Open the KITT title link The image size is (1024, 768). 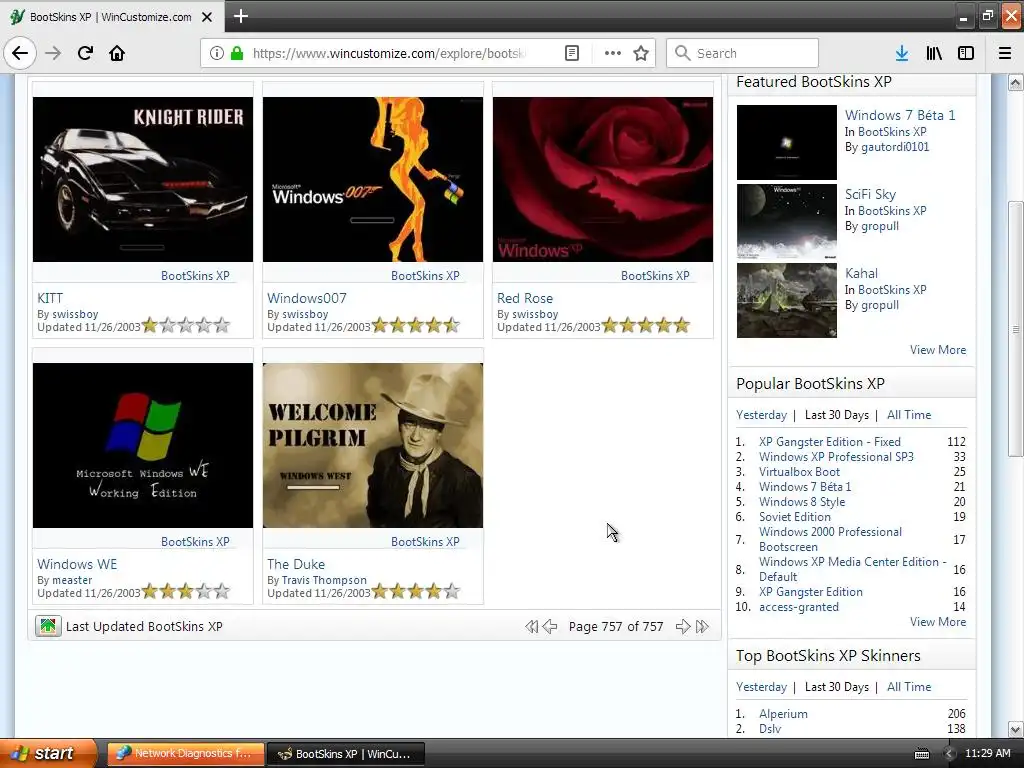tap(50, 298)
